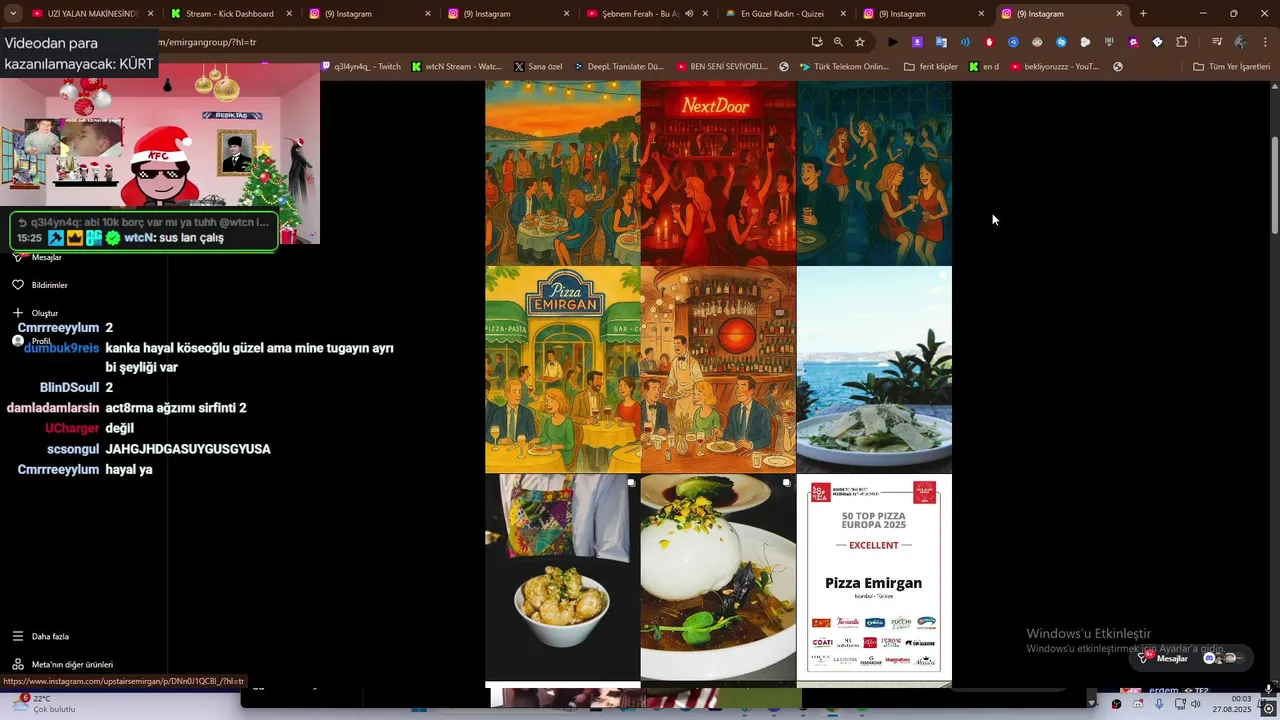Open a new browser tab

(x=1143, y=14)
